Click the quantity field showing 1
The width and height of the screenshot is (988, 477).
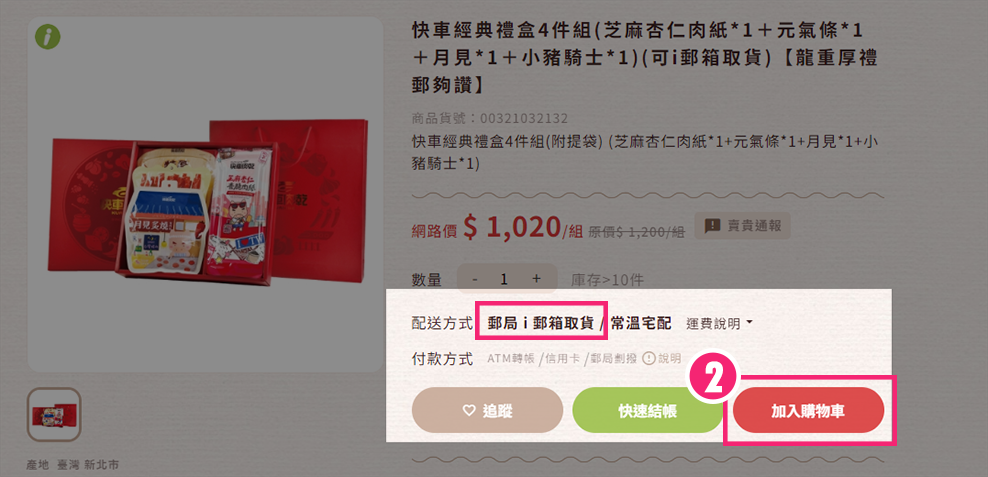pos(504,279)
